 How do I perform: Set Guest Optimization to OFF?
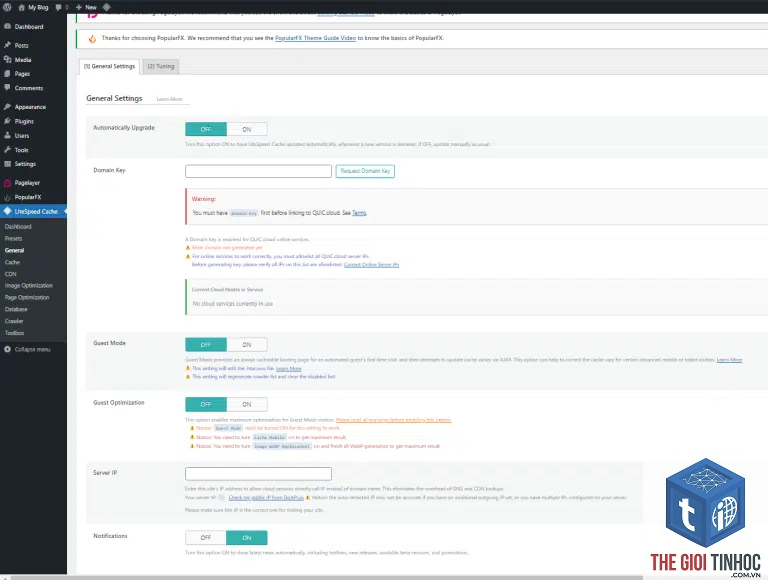pos(206,404)
